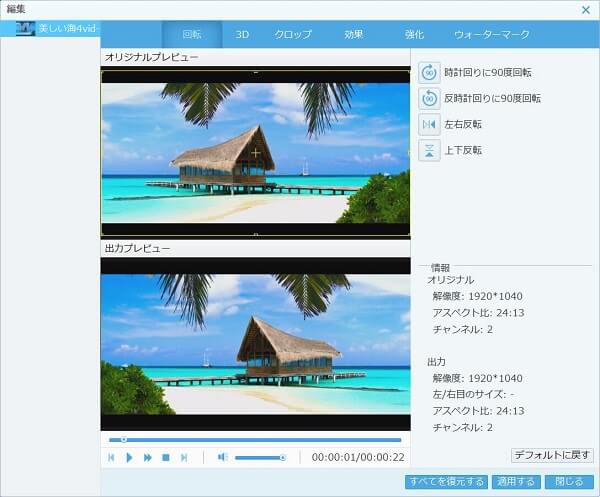600x497 pixels.
Task: Skip to the previous frame button
Action: coord(112,457)
